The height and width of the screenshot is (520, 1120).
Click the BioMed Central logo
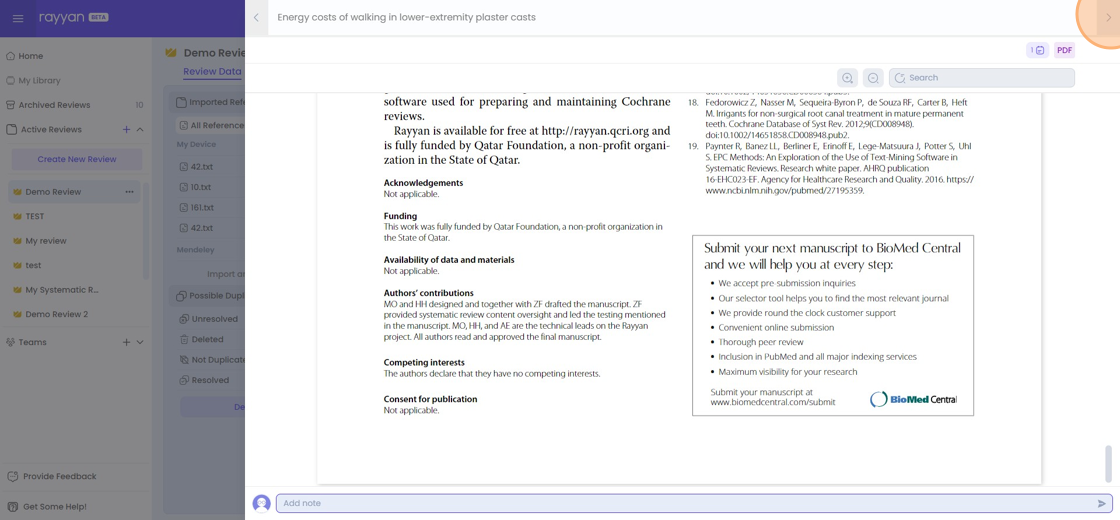pos(913,399)
